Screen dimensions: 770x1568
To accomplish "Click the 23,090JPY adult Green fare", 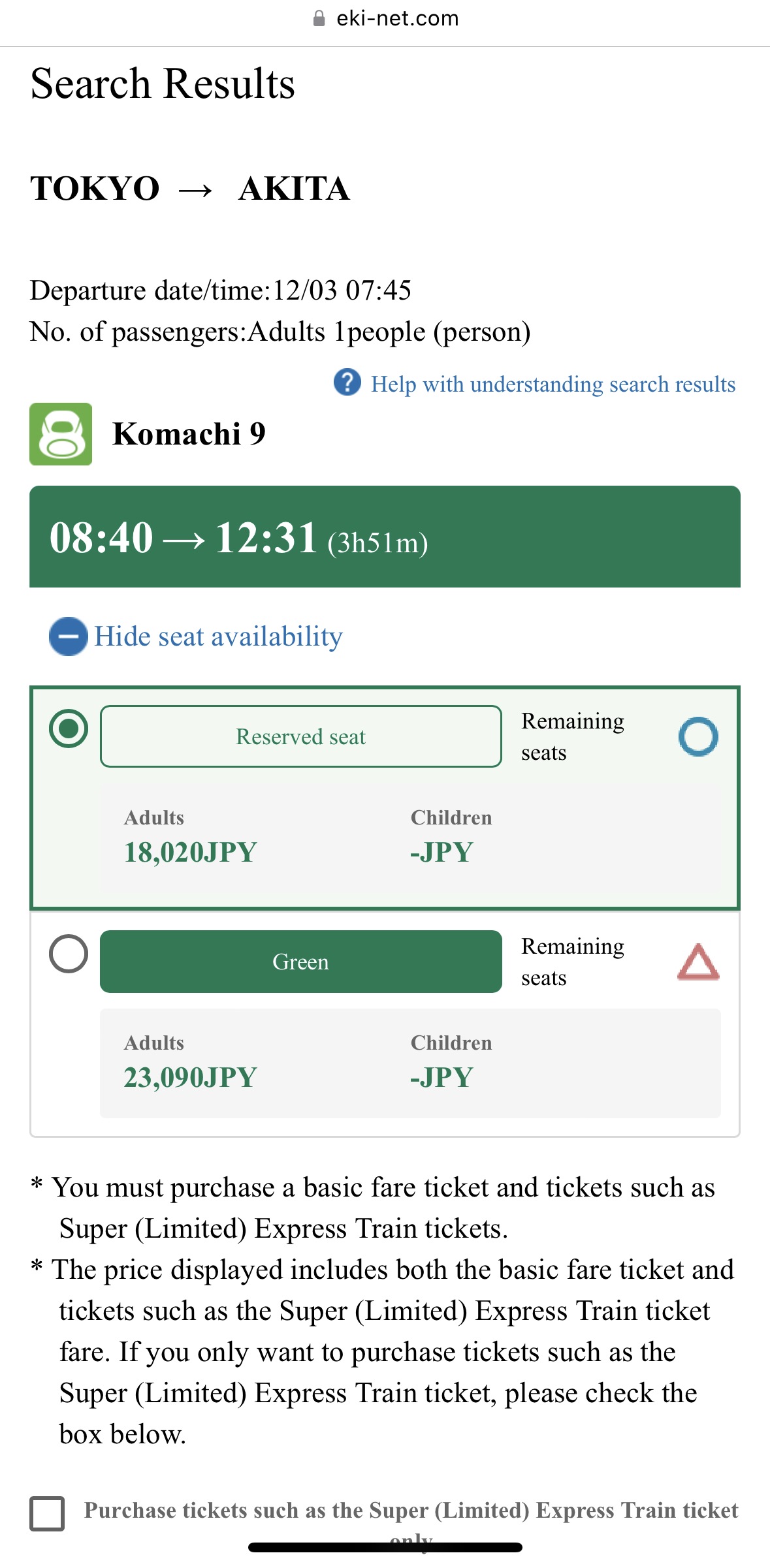I will point(190,1077).
